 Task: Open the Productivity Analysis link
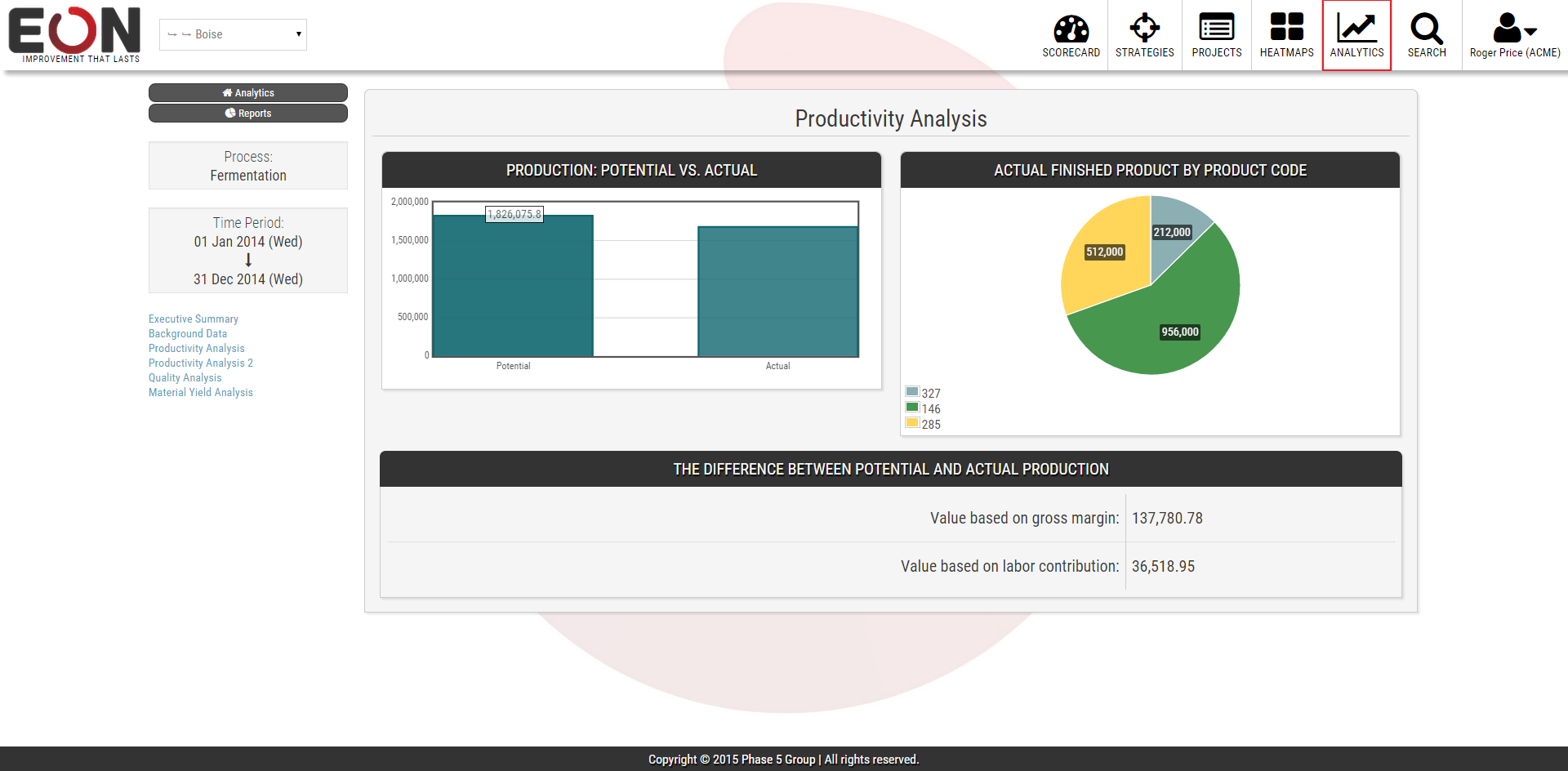point(197,348)
